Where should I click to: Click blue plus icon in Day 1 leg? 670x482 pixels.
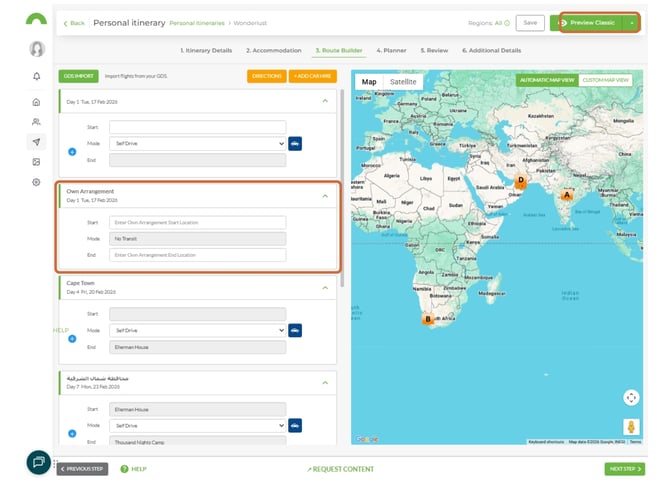tap(72, 152)
